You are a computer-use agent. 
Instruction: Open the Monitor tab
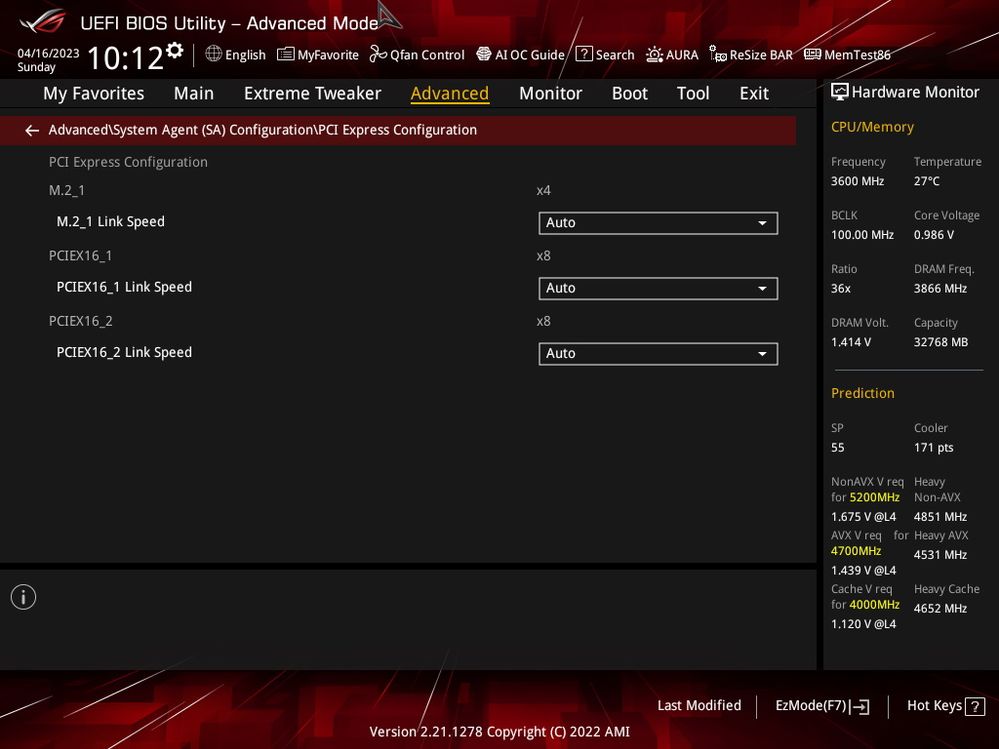(550, 93)
